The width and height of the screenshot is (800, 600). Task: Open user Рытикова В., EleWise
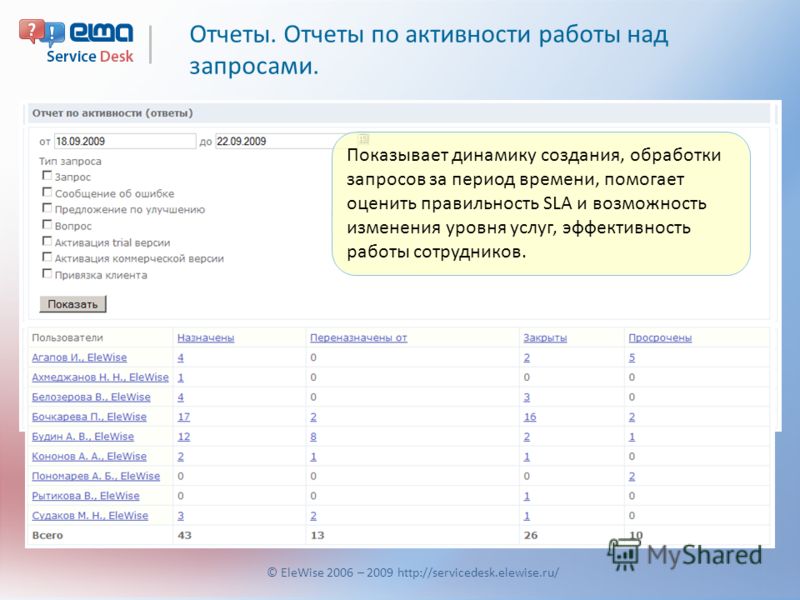(85, 496)
